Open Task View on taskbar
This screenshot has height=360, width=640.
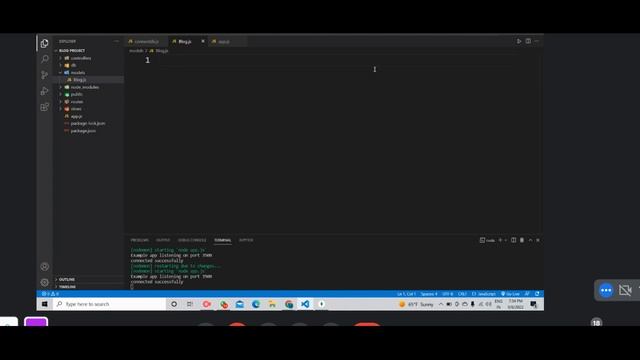190,304
